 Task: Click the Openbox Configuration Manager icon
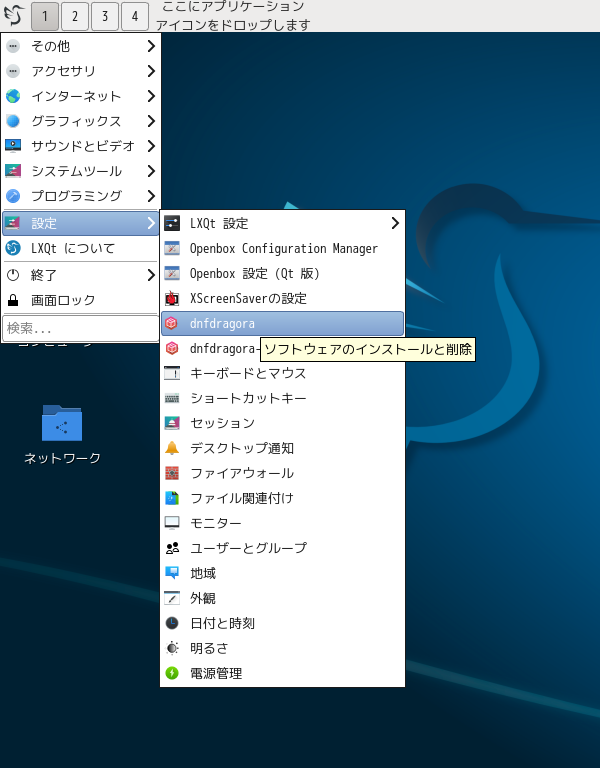[172, 248]
